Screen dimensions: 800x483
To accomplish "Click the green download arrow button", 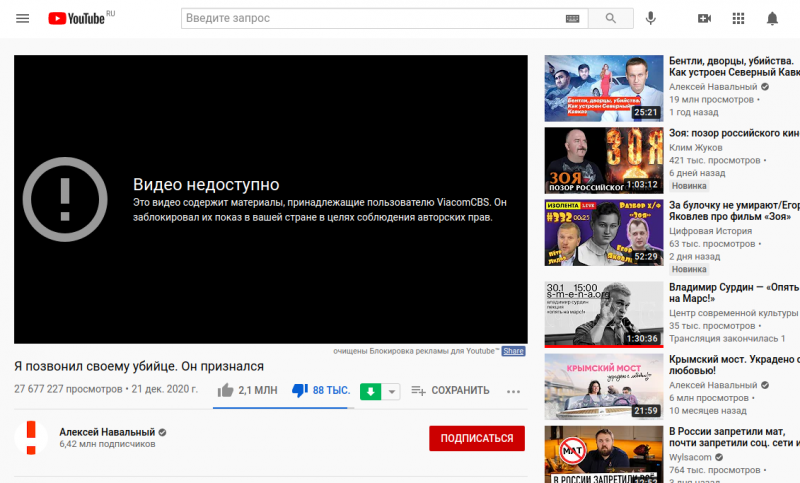I will (370, 391).
